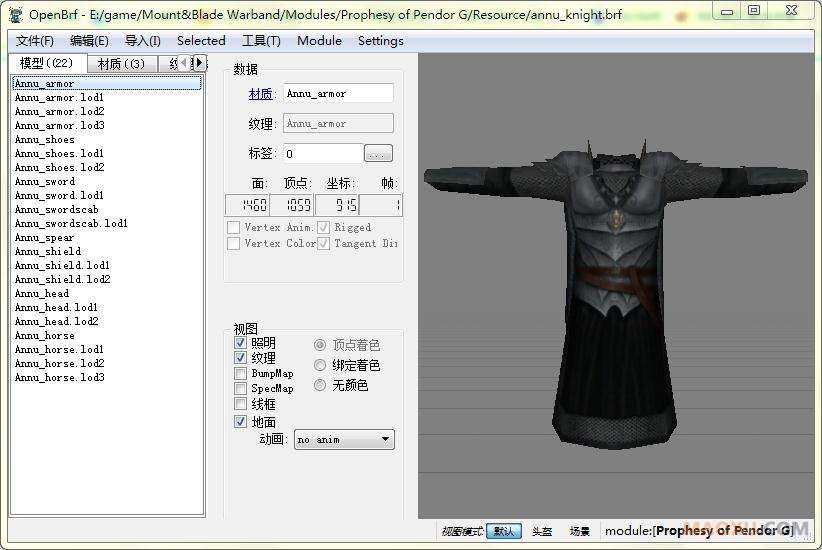Enable the SpecMap checkbox

tap(240, 389)
